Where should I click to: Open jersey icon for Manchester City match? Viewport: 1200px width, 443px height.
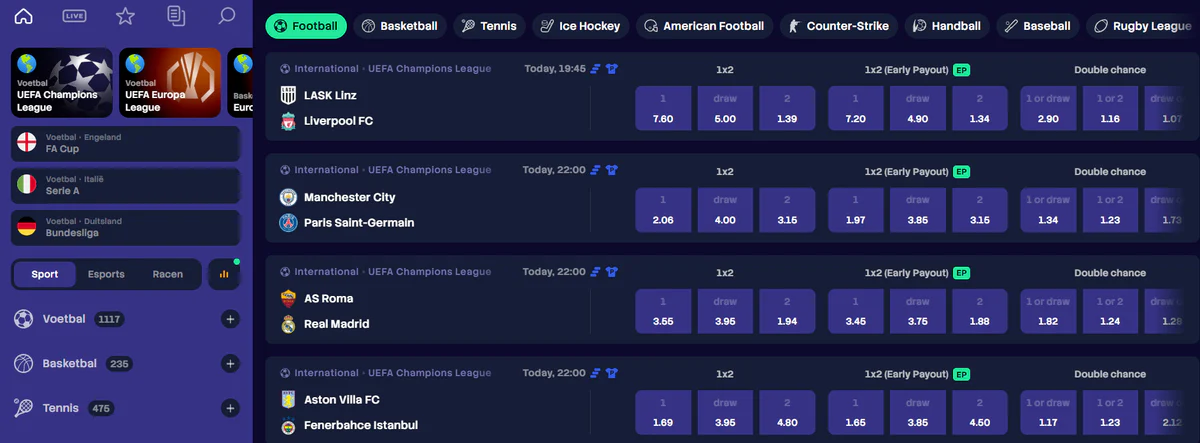click(x=612, y=170)
